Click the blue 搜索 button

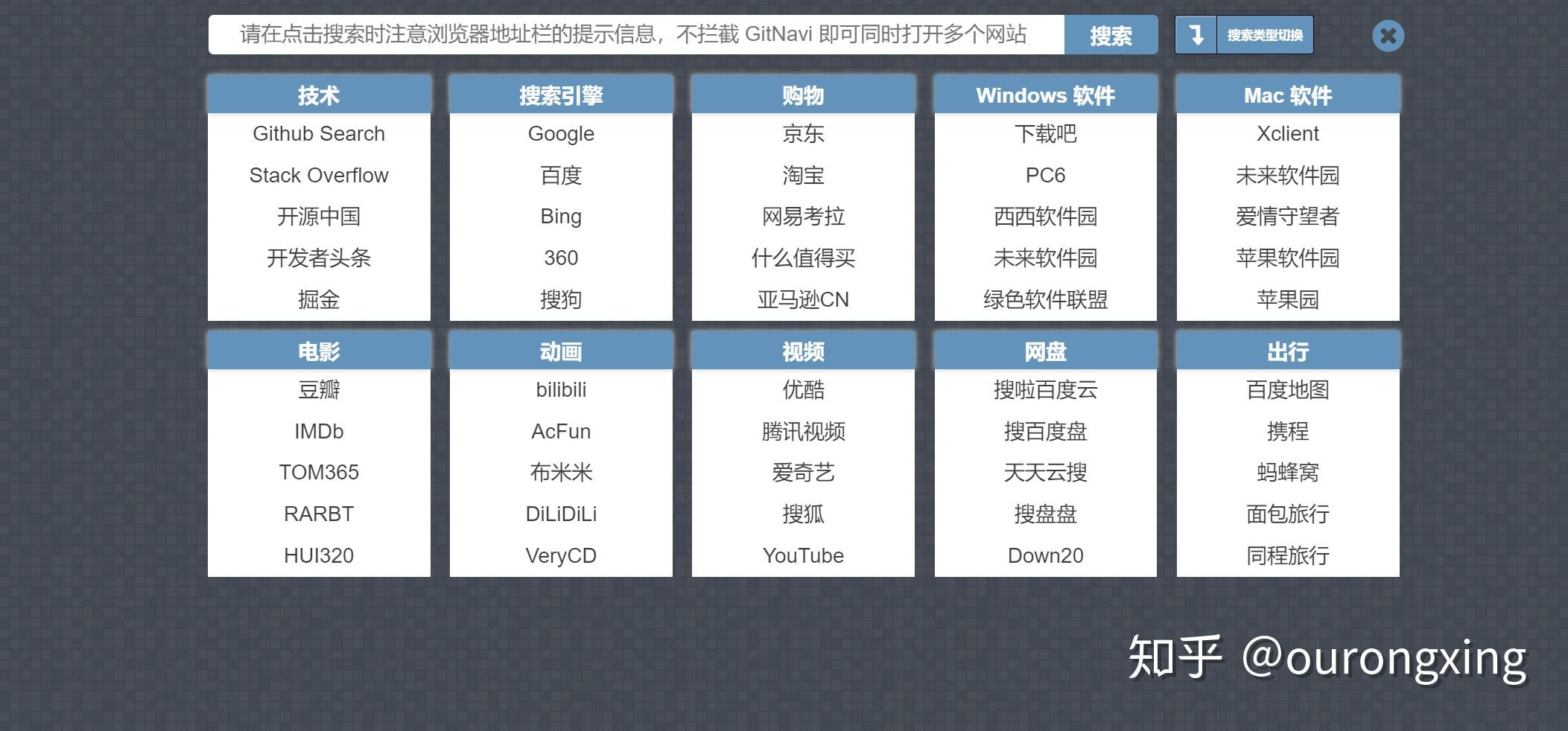coord(1111,35)
